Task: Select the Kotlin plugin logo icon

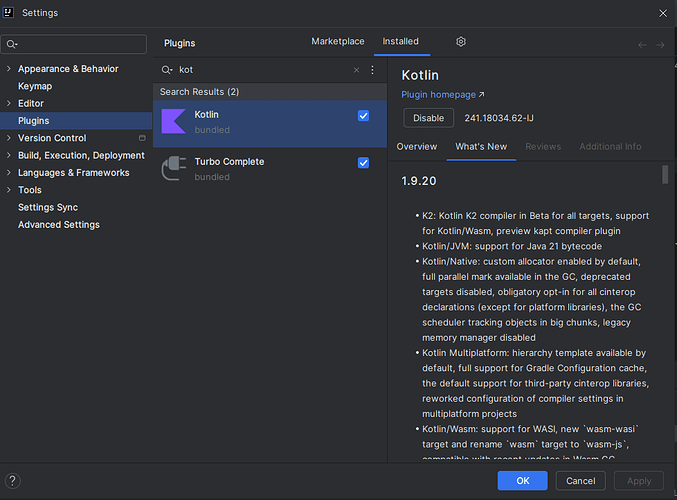Action: 173,122
